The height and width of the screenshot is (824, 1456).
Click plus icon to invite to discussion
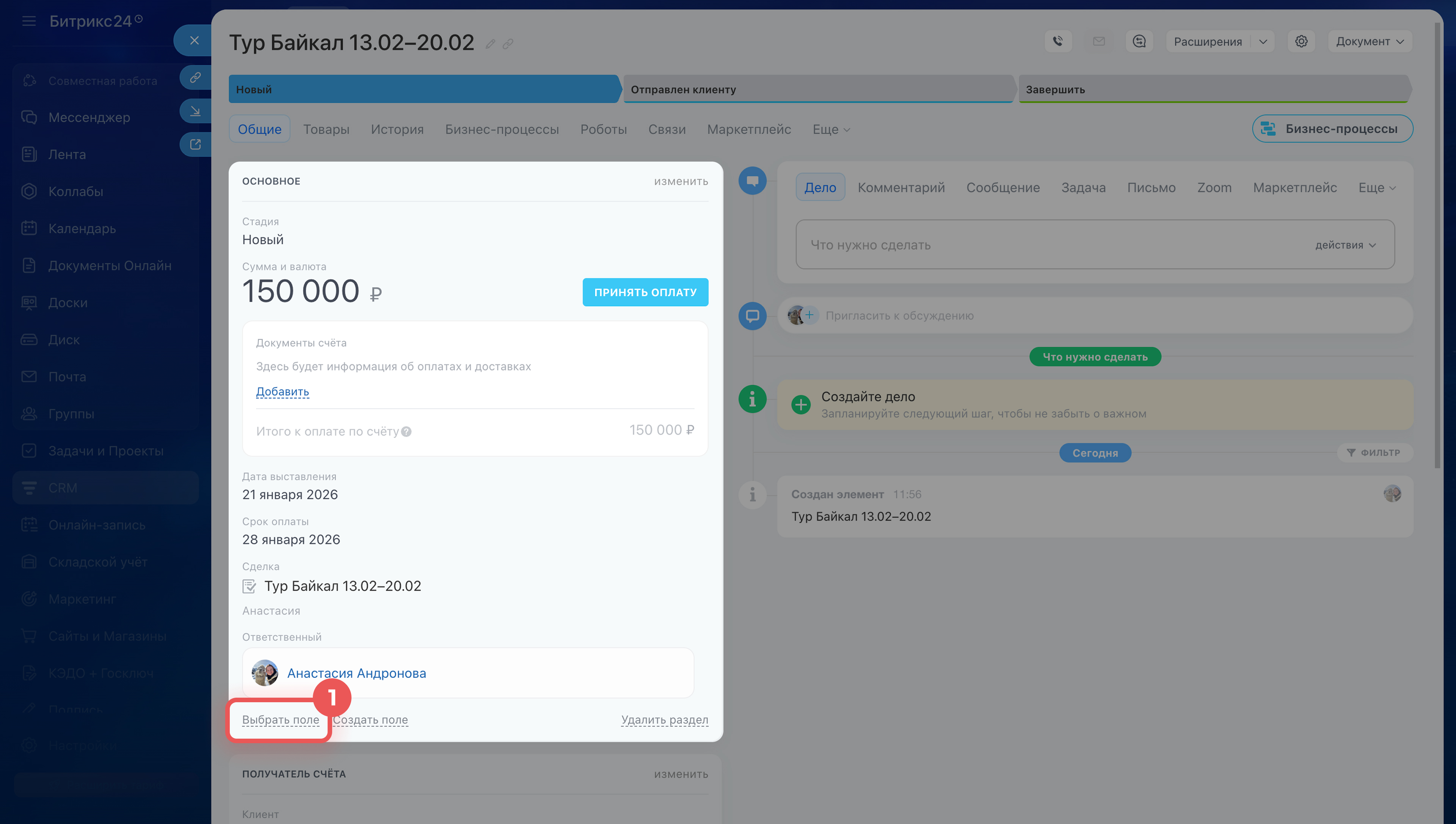(809, 315)
